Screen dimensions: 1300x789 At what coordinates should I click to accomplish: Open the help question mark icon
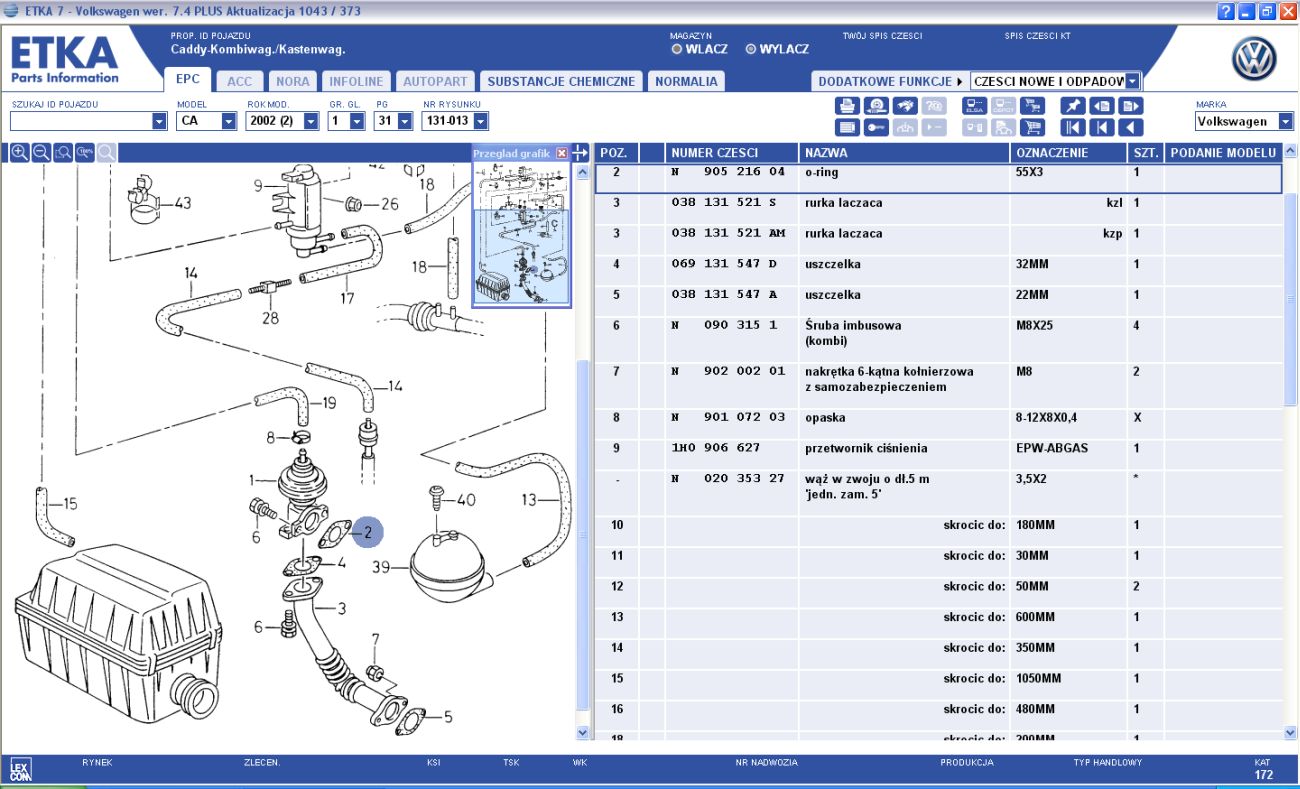tap(1225, 11)
